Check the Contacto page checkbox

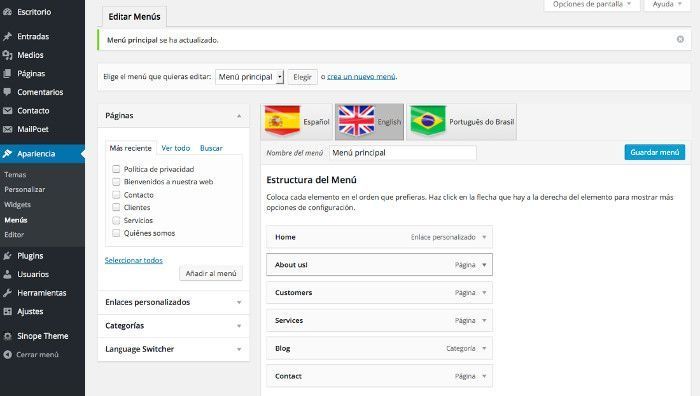[116, 195]
